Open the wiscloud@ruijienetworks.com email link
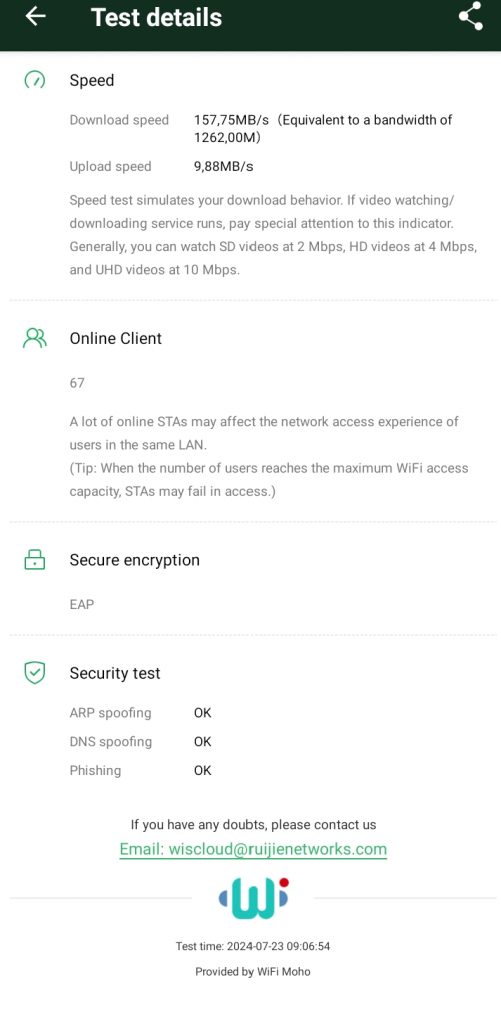 (x=253, y=849)
